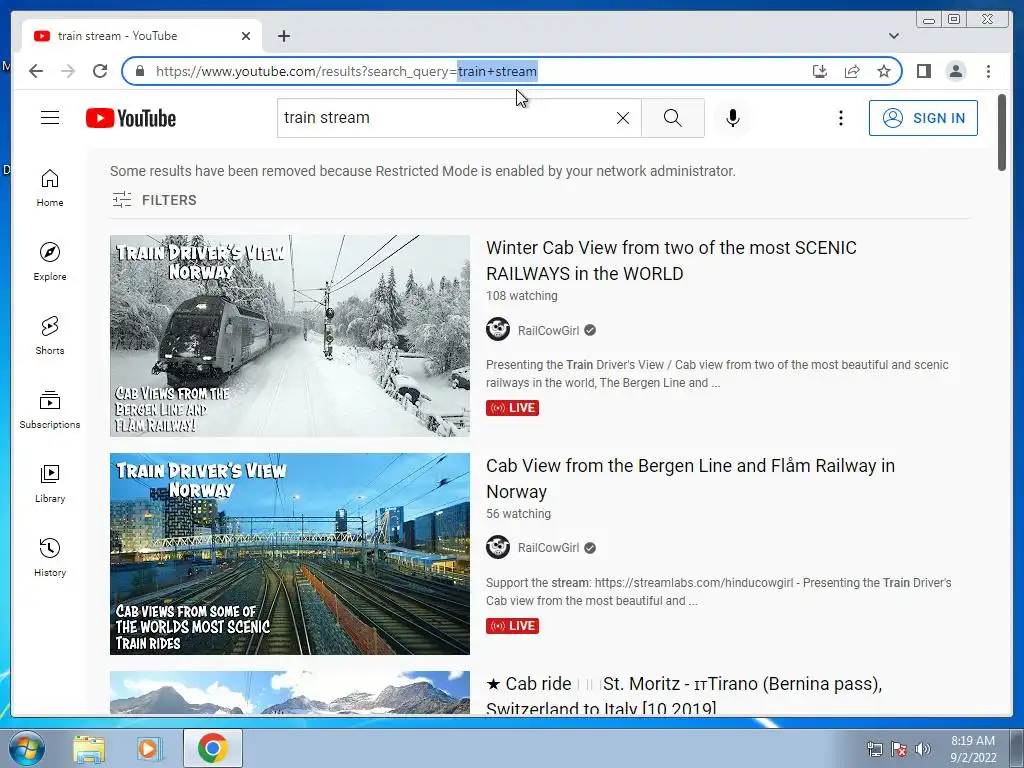Expand the FILTERS options
This screenshot has height=768, width=1024.
pos(154,200)
